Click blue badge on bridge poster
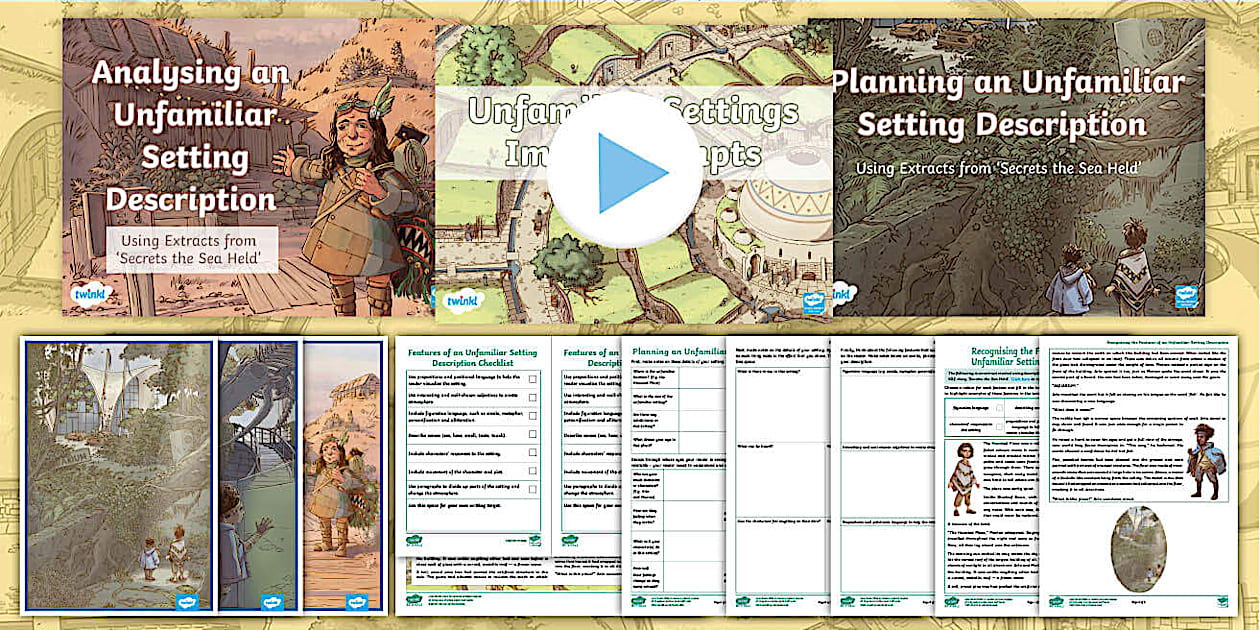Screen dimensions: 1260x630 [x=273, y=601]
